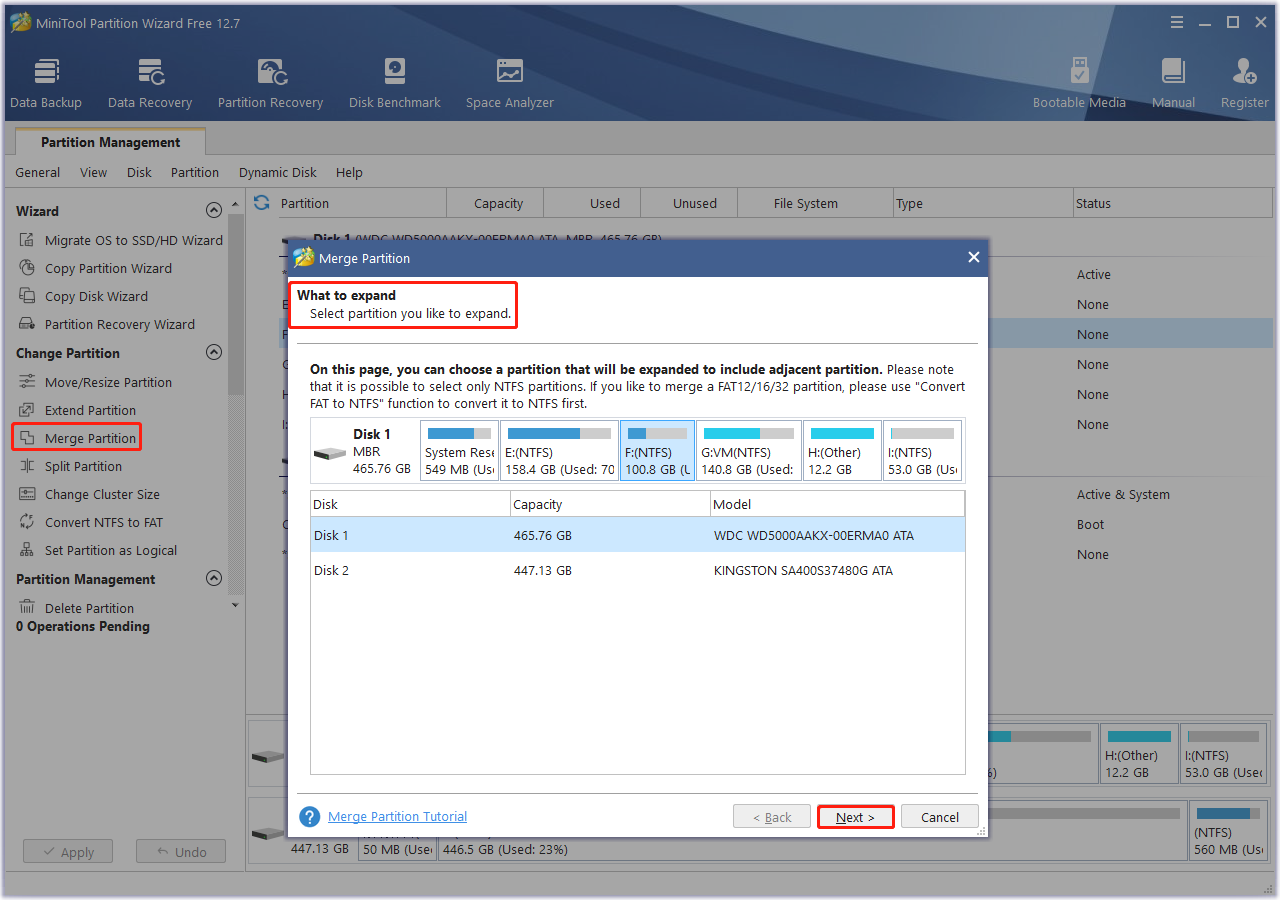Open Copy Disk Wizard
The width and height of the screenshot is (1281, 902).
tap(83, 296)
